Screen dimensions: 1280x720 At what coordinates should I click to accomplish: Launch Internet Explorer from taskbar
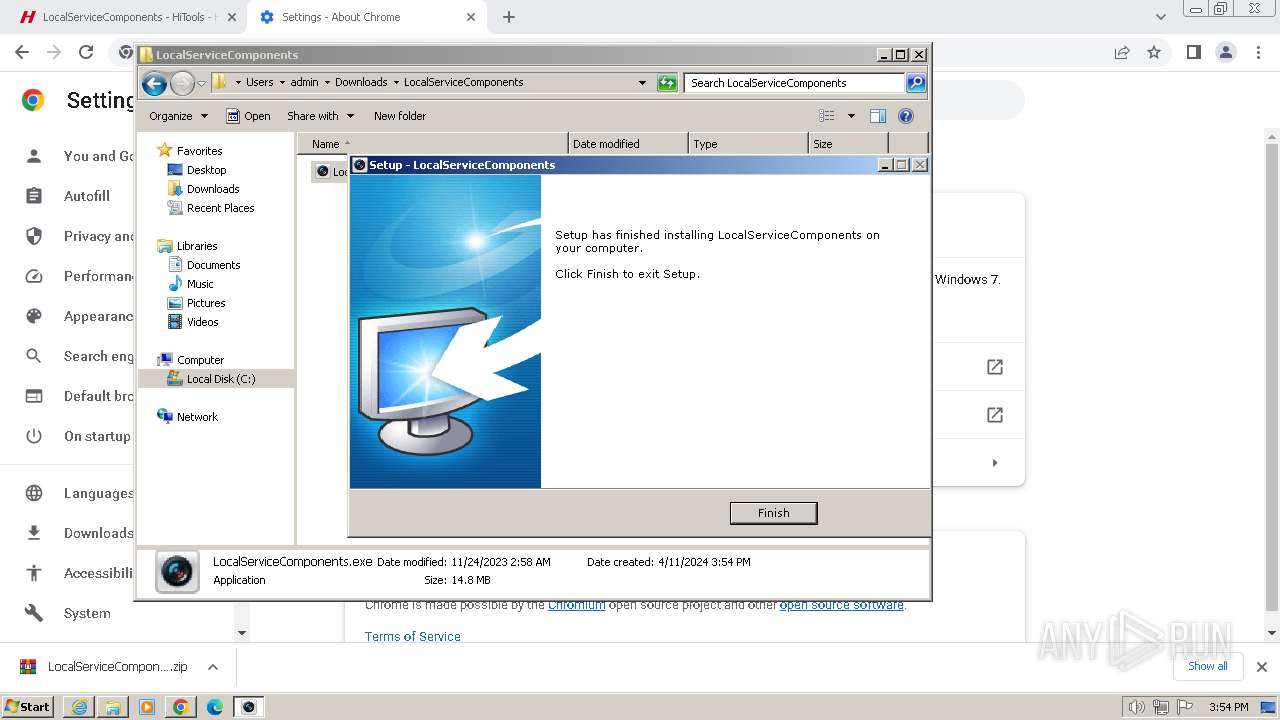79,707
